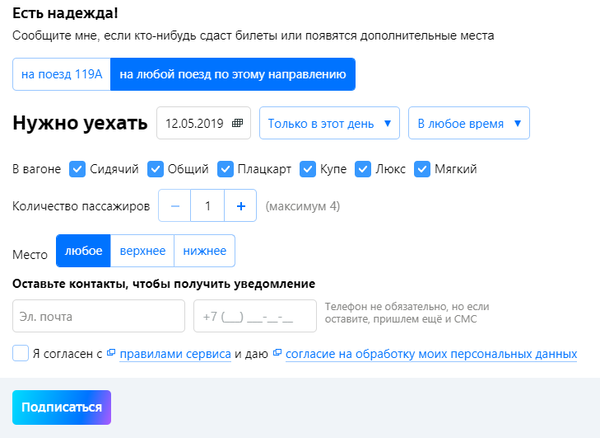Screen dimensions: 600x438
Task: Increase passenger count with plus button
Action: click(x=241, y=206)
